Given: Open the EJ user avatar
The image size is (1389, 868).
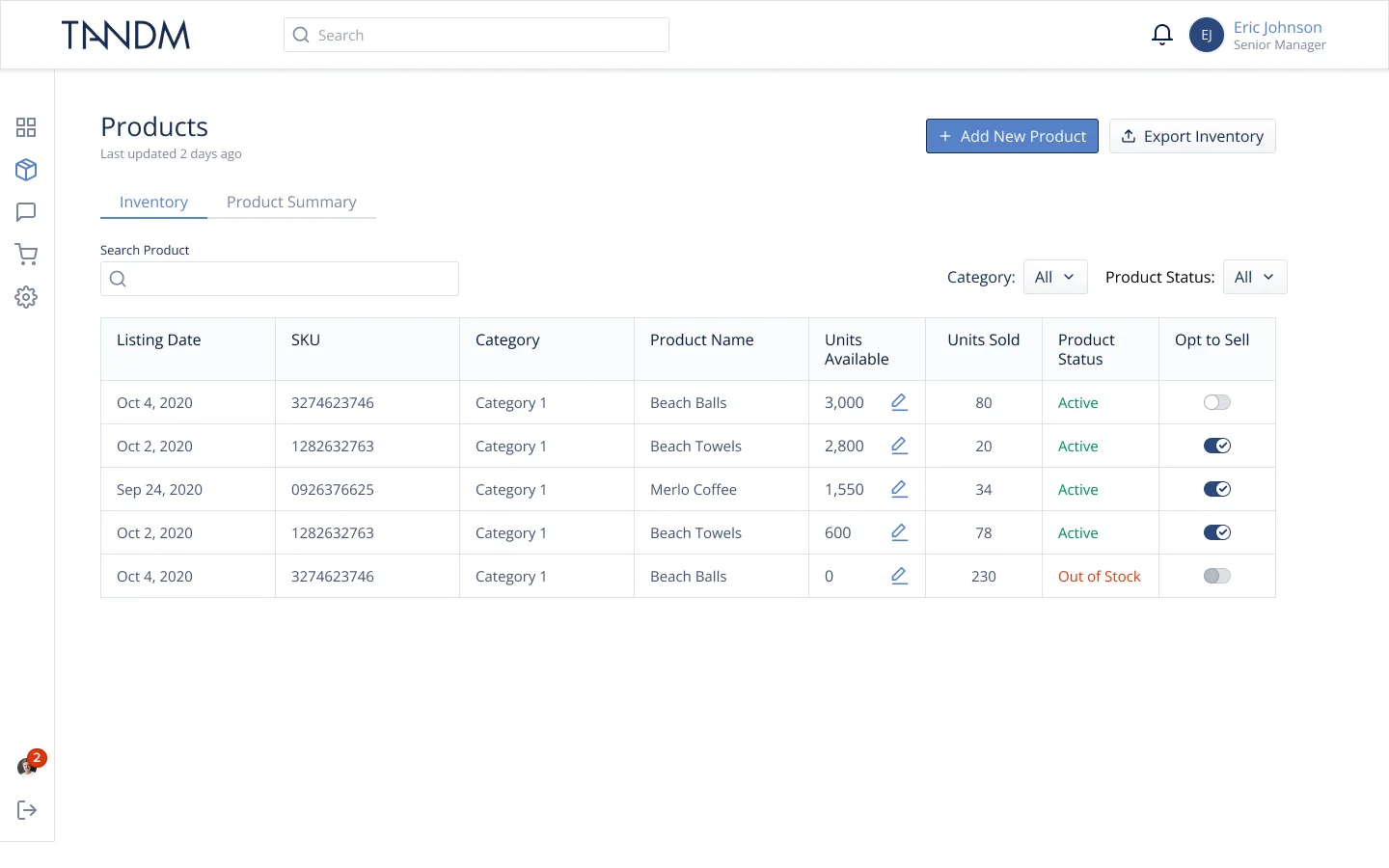Looking at the screenshot, I should [x=1207, y=35].
